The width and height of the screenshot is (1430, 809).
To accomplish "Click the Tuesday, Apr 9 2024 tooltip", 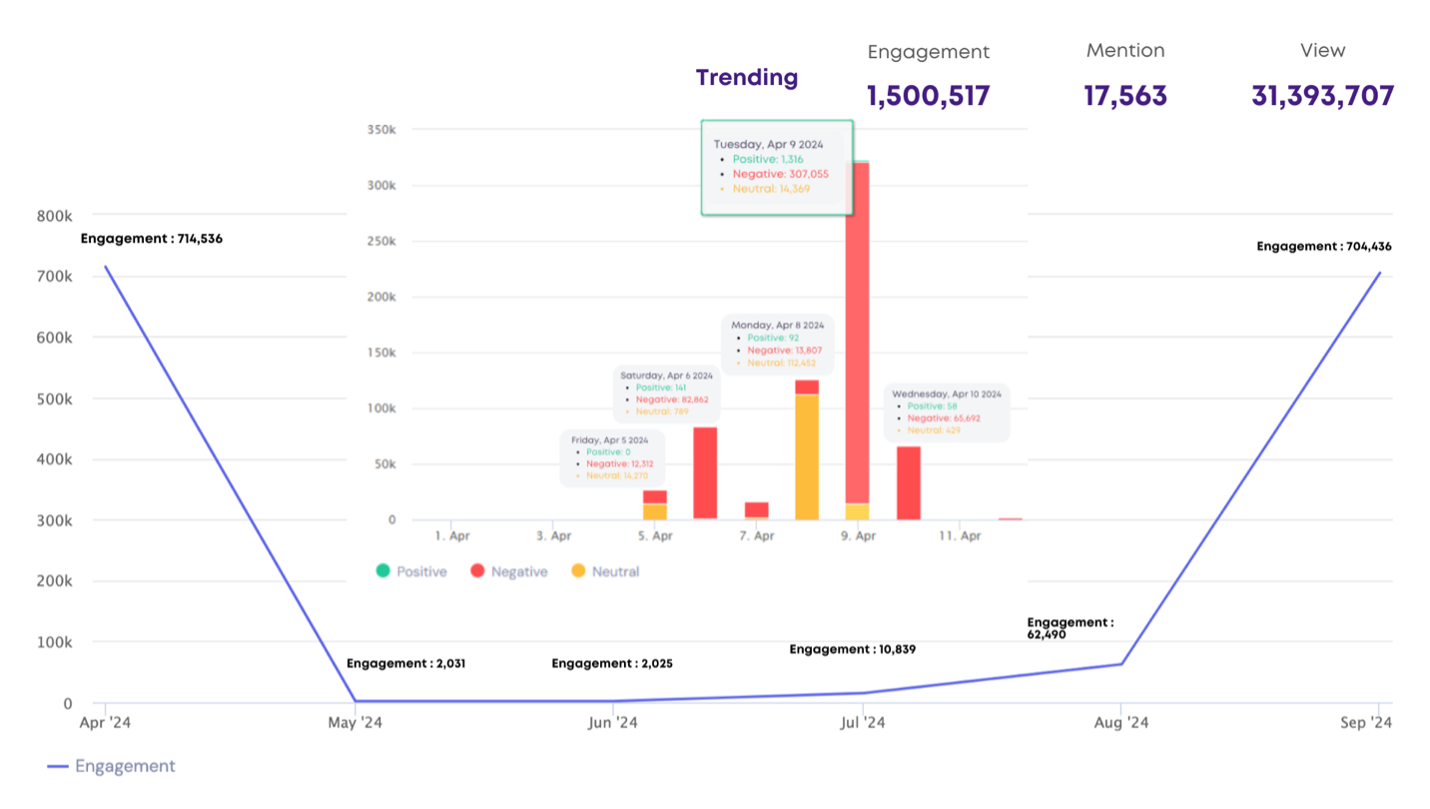I will click(777, 167).
